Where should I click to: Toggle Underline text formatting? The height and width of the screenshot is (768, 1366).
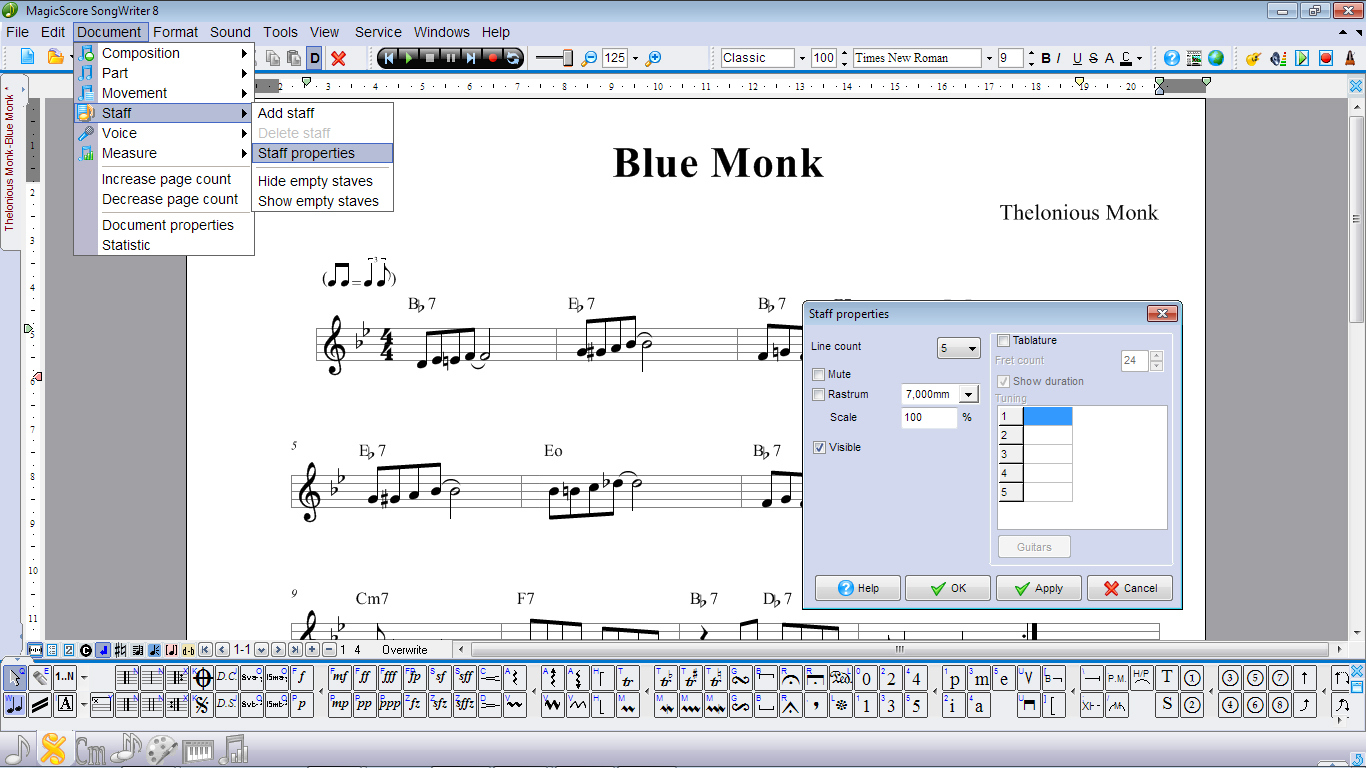(x=1077, y=58)
